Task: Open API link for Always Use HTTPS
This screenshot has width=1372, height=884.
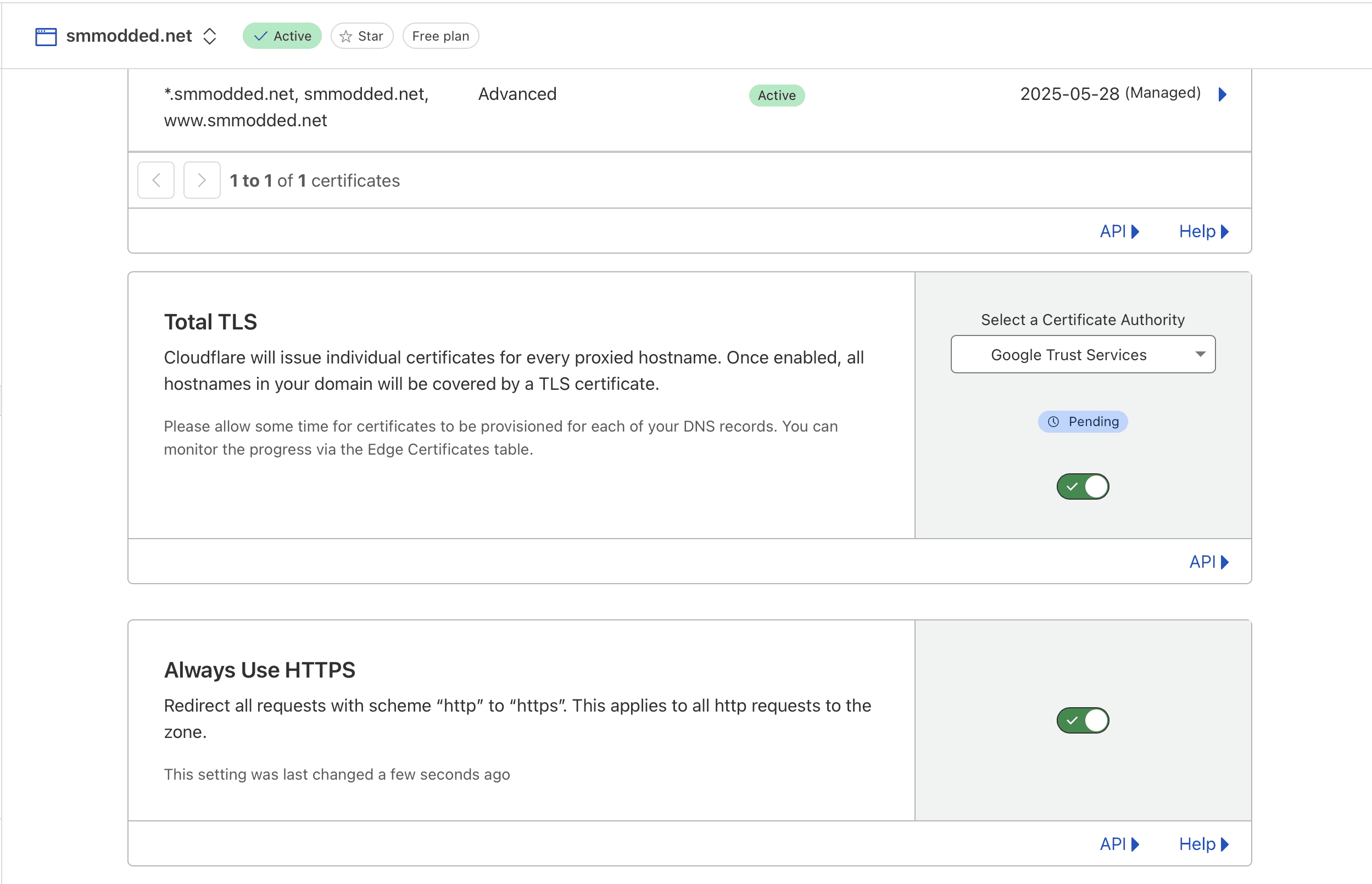Action: pyautogui.click(x=1119, y=844)
